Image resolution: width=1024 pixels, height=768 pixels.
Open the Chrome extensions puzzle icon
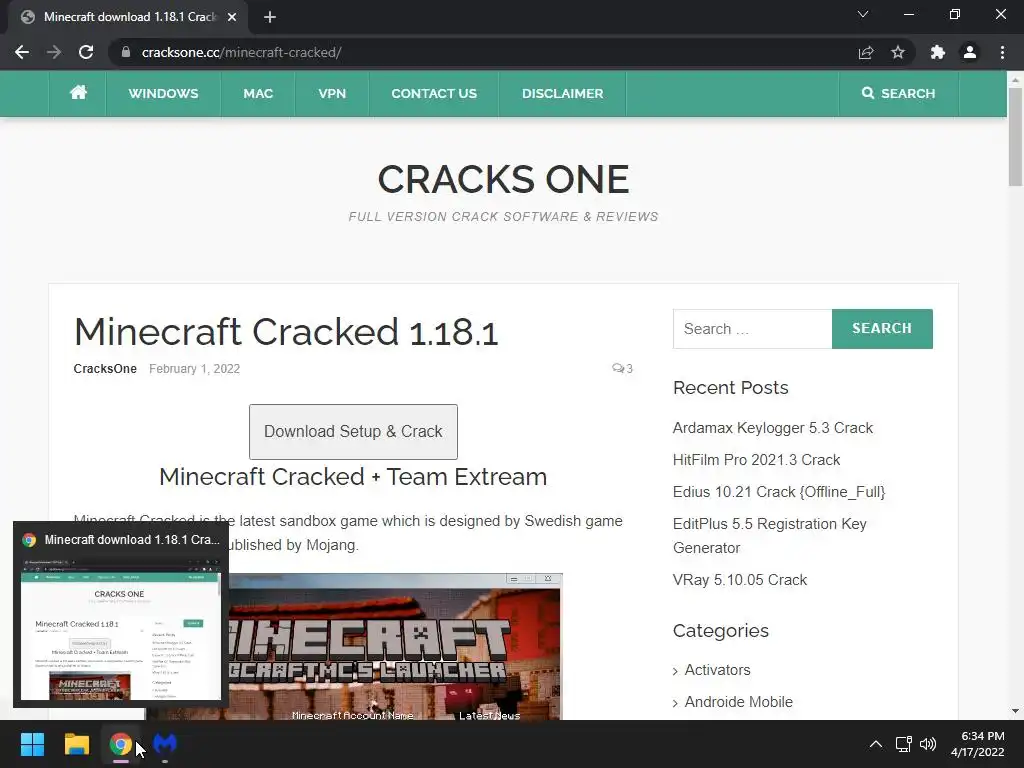pyautogui.click(x=938, y=52)
